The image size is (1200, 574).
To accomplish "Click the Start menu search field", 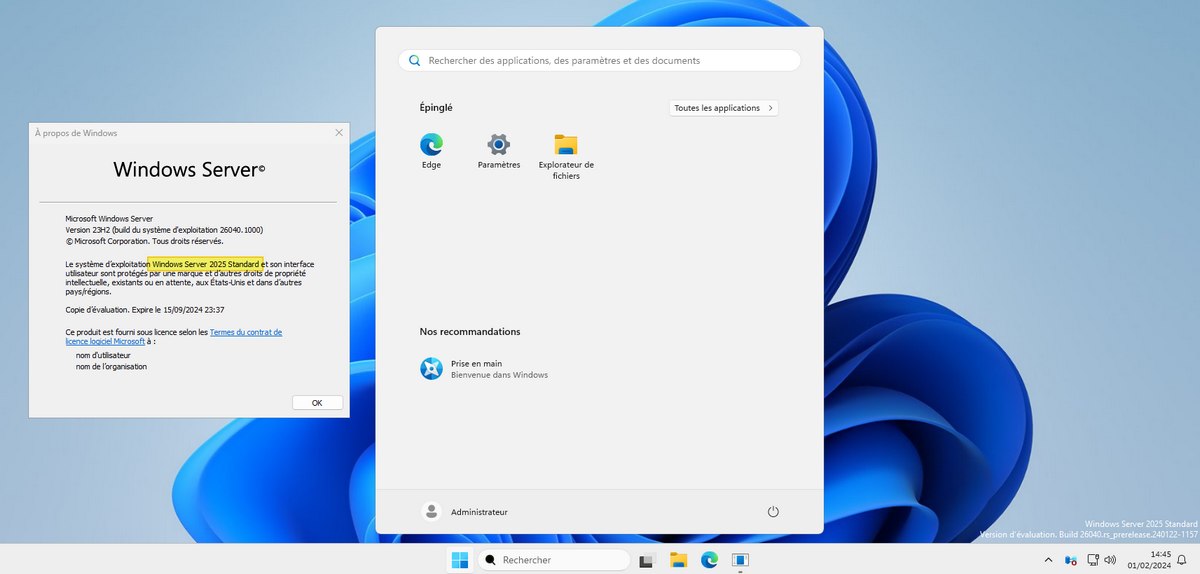I will pyautogui.click(x=600, y=61).
